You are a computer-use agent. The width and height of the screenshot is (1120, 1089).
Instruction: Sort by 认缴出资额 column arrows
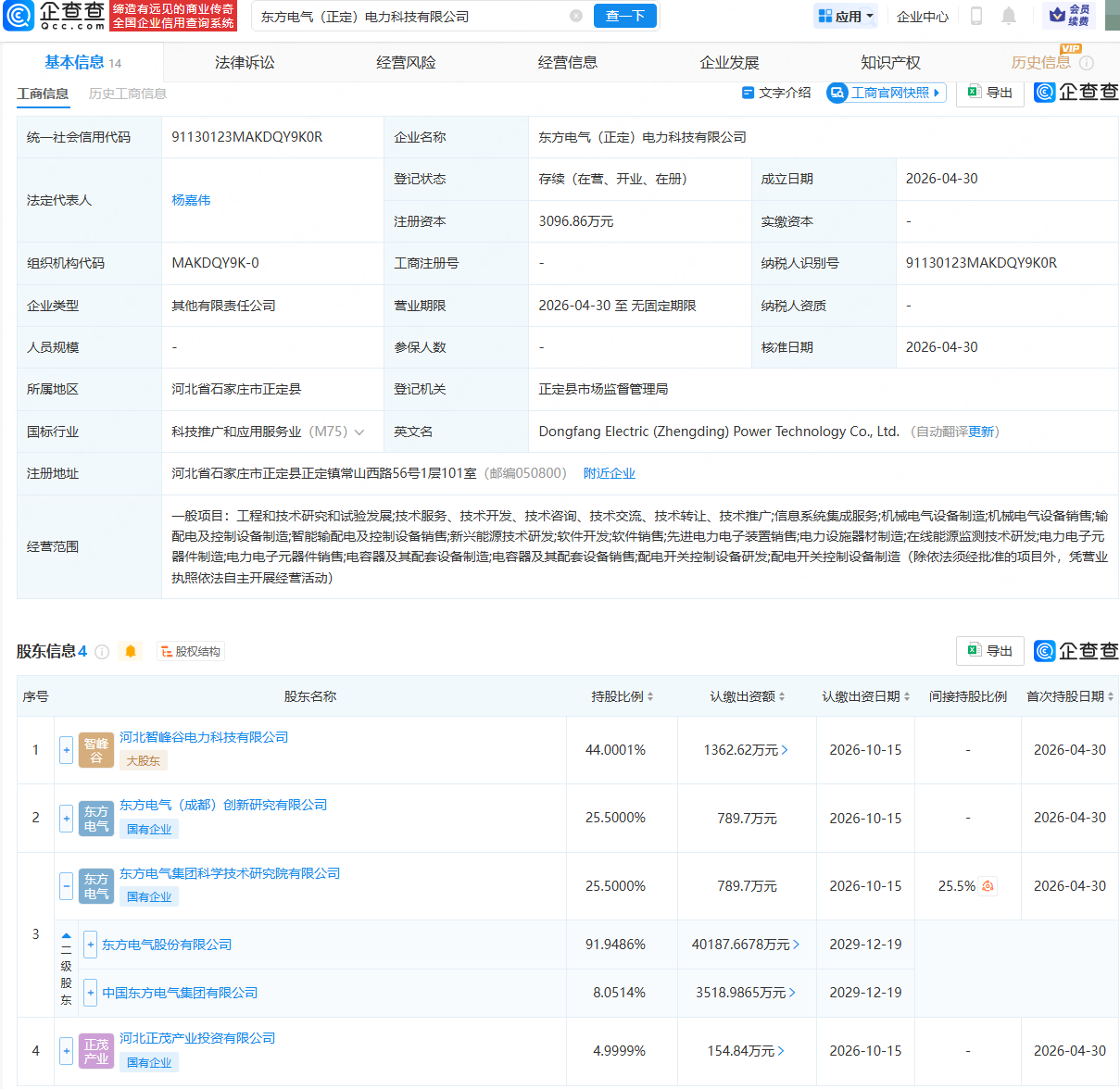[782, 696]
